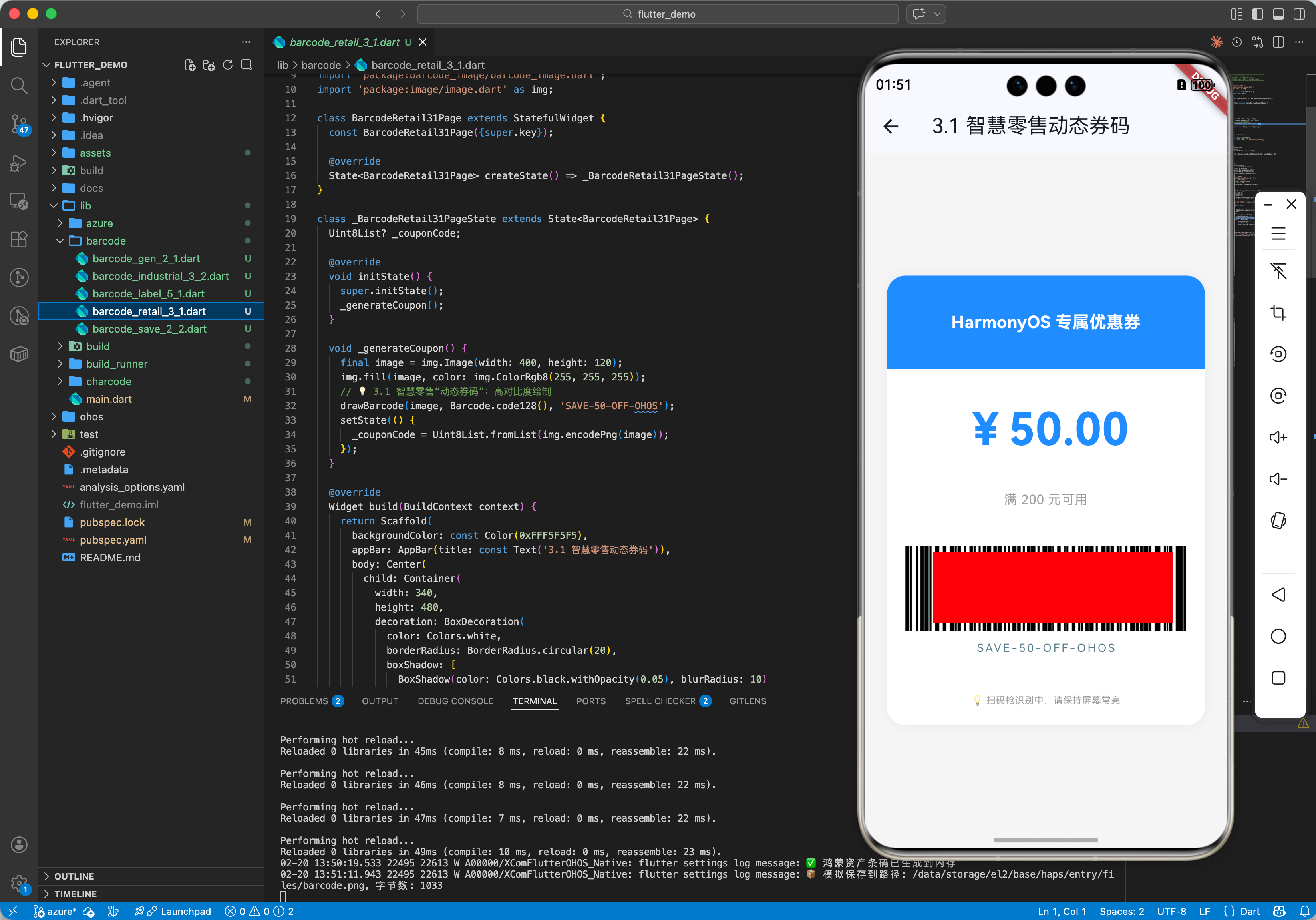Collapse all folders in explorer
This screenshot has width=1316, height=920.
(x=247, y=65)
